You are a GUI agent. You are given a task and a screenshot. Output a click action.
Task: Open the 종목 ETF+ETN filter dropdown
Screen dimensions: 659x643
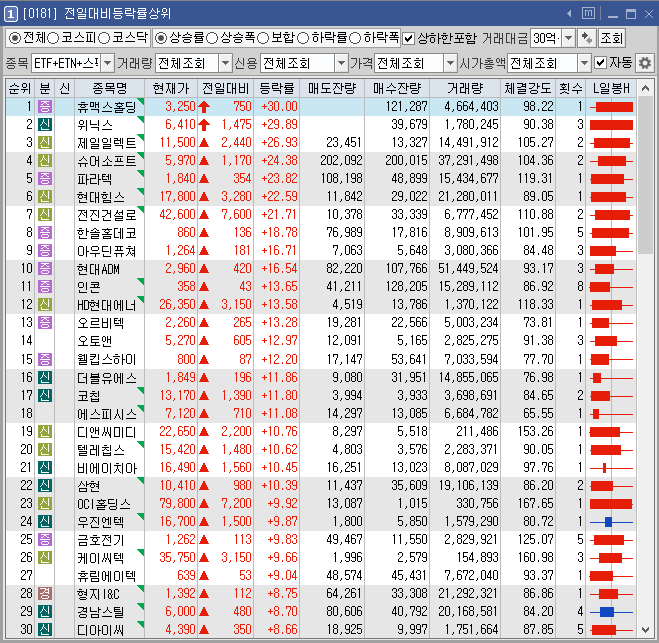[108, 63]
